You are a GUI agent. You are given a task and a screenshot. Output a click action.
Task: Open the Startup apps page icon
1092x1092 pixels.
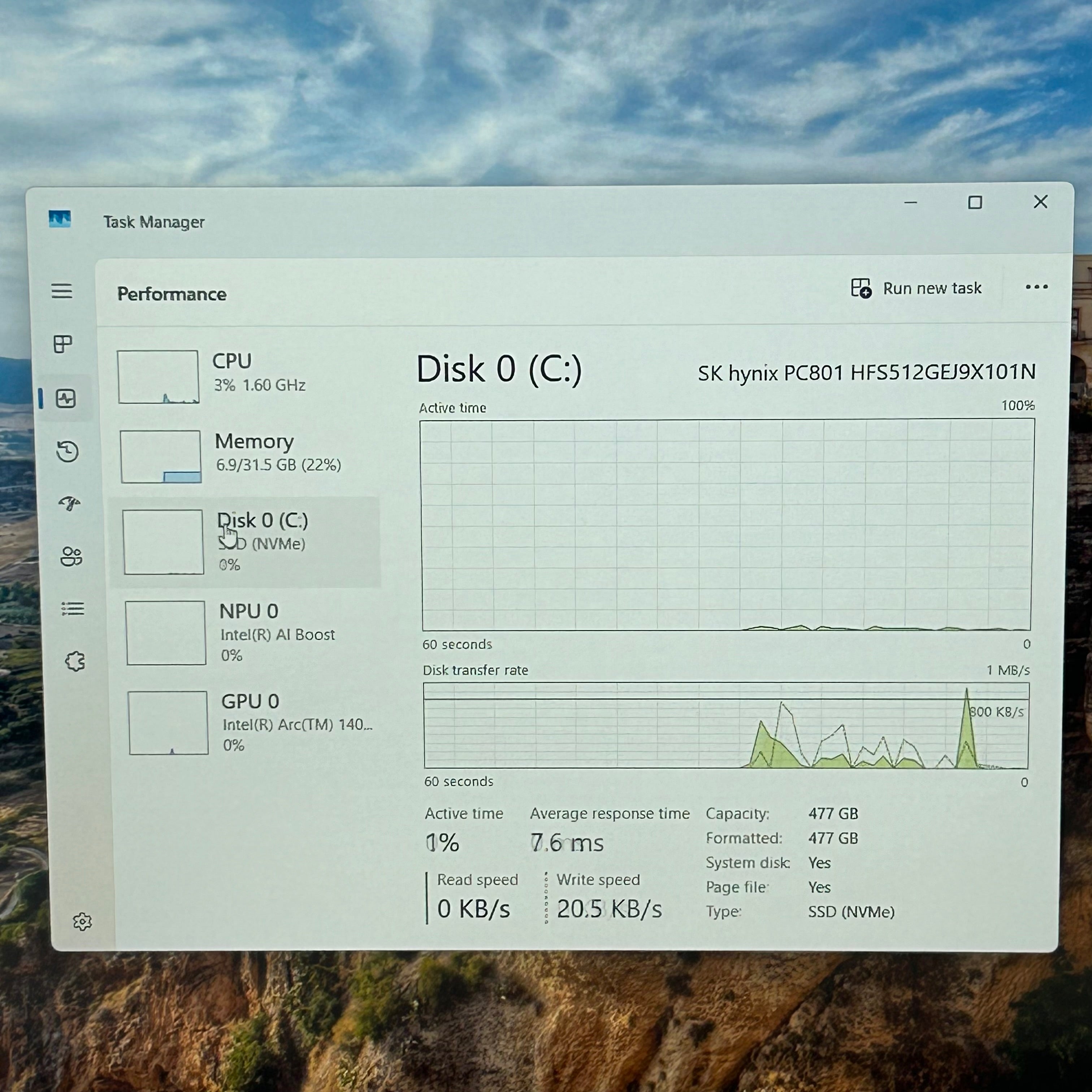[x=70, y=503]
